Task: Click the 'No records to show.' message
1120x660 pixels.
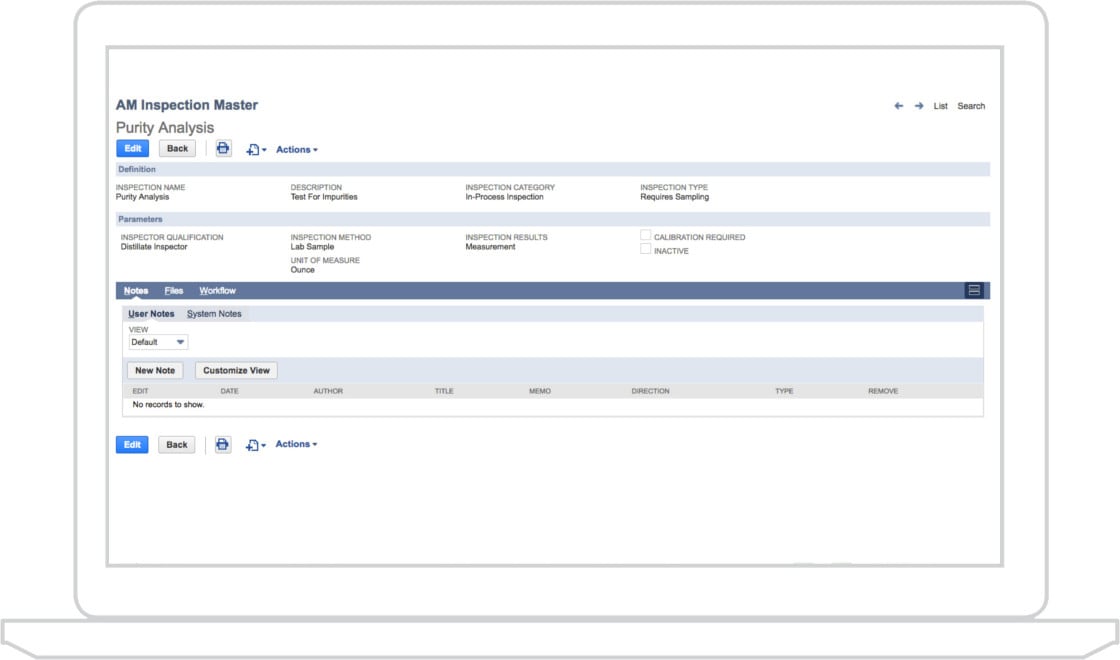Action: pyautogui.click(x=168, y=405)
